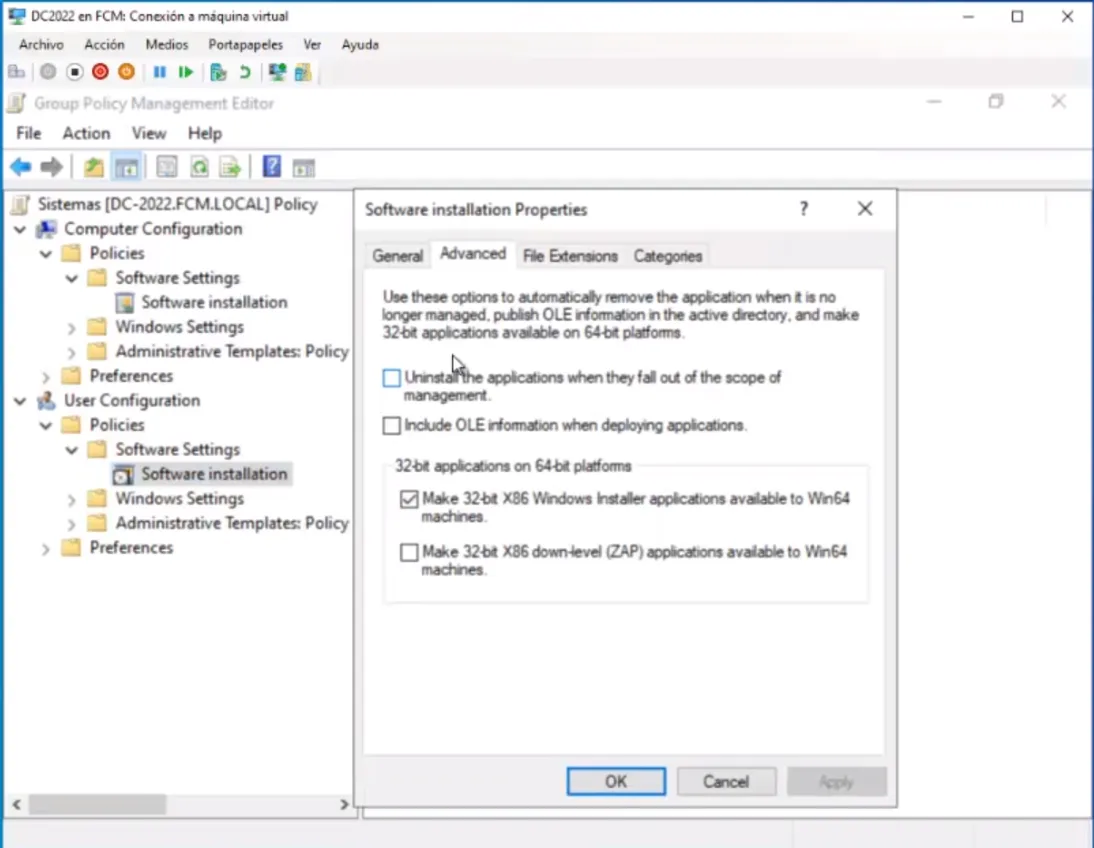Expand Windows Settings under User Configuration
The image size is (1094, 848).
(x=71, y=499)
